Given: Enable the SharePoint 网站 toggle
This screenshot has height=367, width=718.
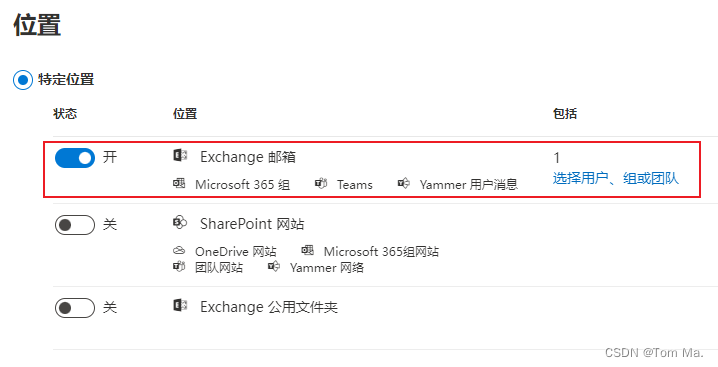Looking at the screenshot, I should pyautogui.click(x=75, y=225).
